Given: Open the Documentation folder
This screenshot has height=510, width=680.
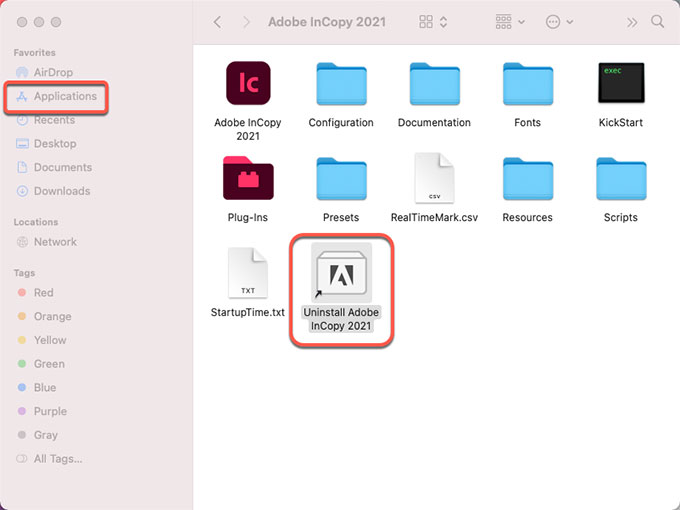Looking at the screenshot, I should pyautogui.click(x=435, y=84).
